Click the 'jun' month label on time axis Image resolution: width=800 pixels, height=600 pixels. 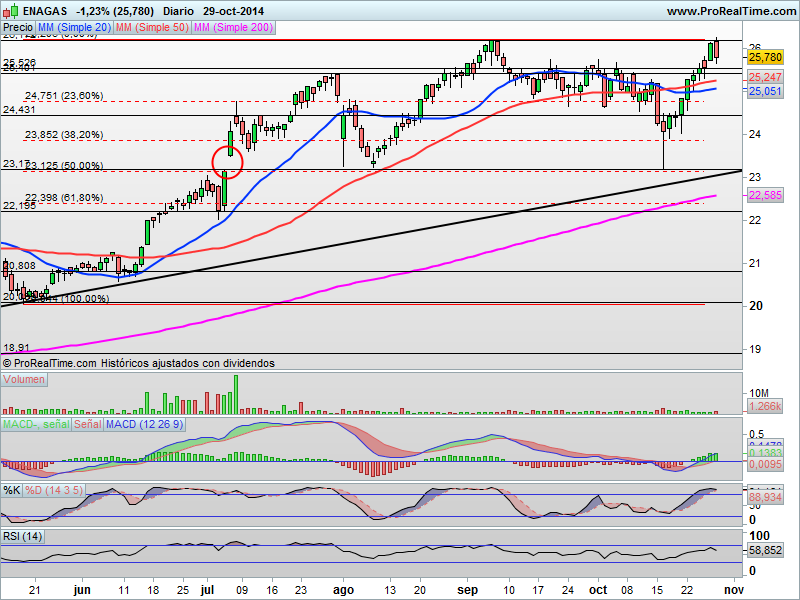point(82,590)
